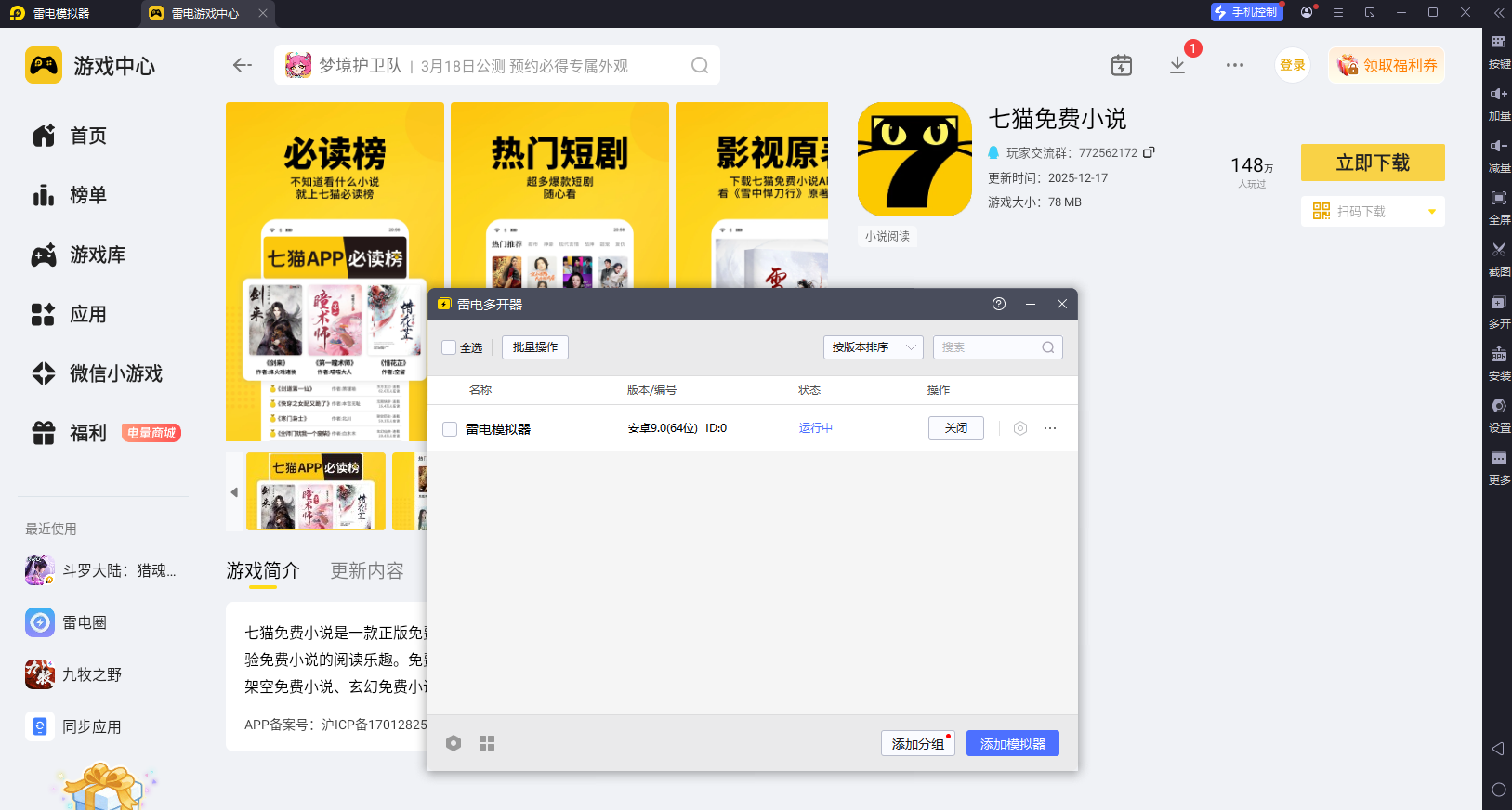Check the 雷电模拟器 row checkbox

[x=450, y=429]
